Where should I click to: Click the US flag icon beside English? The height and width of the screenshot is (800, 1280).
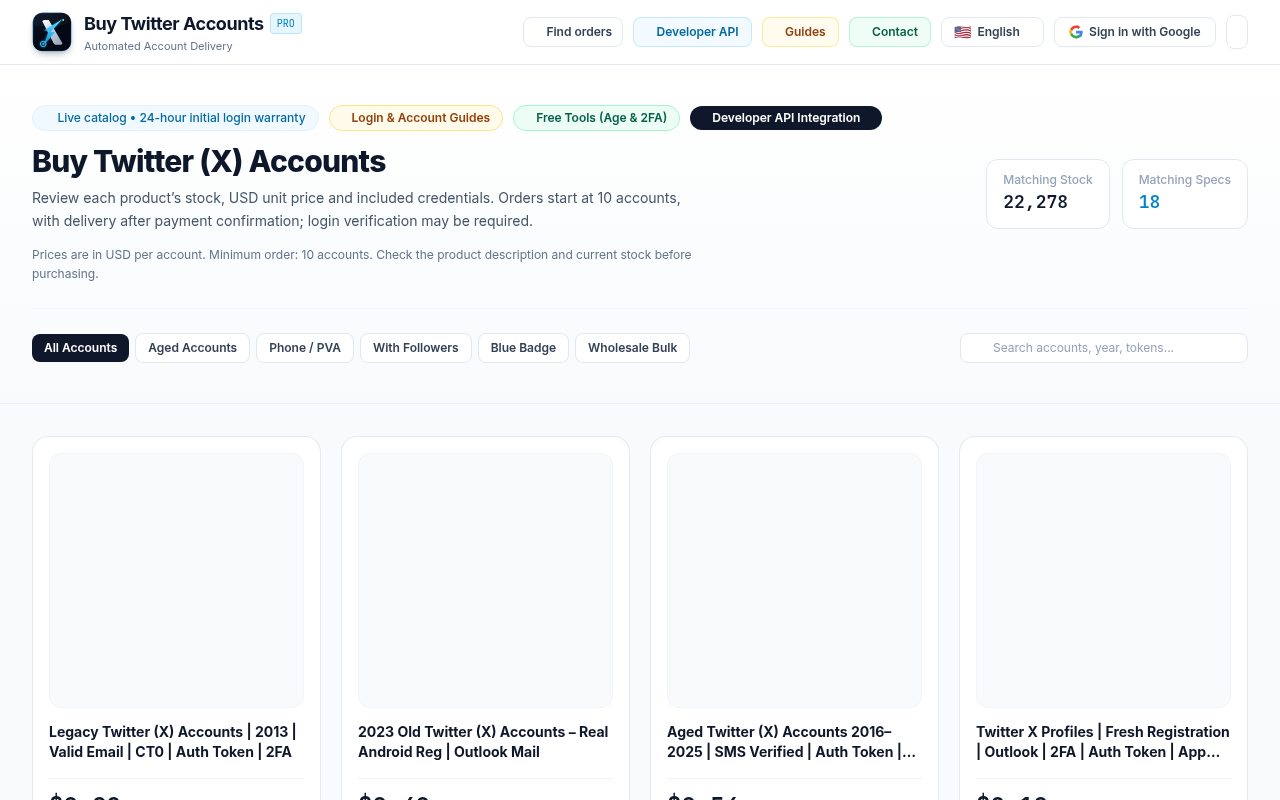point(962,32)
